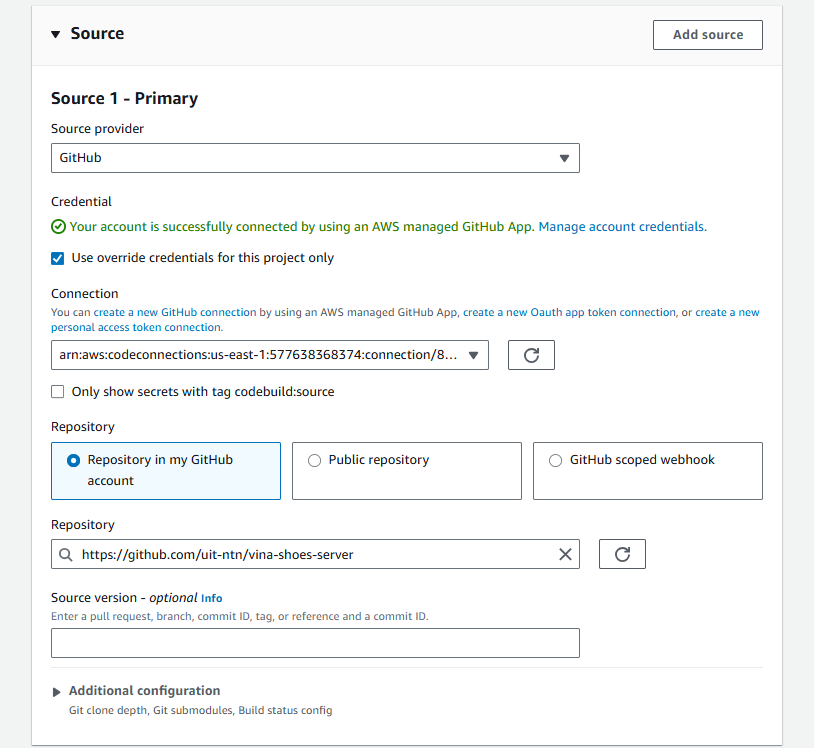Open the Source provider GitHub dropdown
Viewport: 814px width, 748px height.
[315, 158]
